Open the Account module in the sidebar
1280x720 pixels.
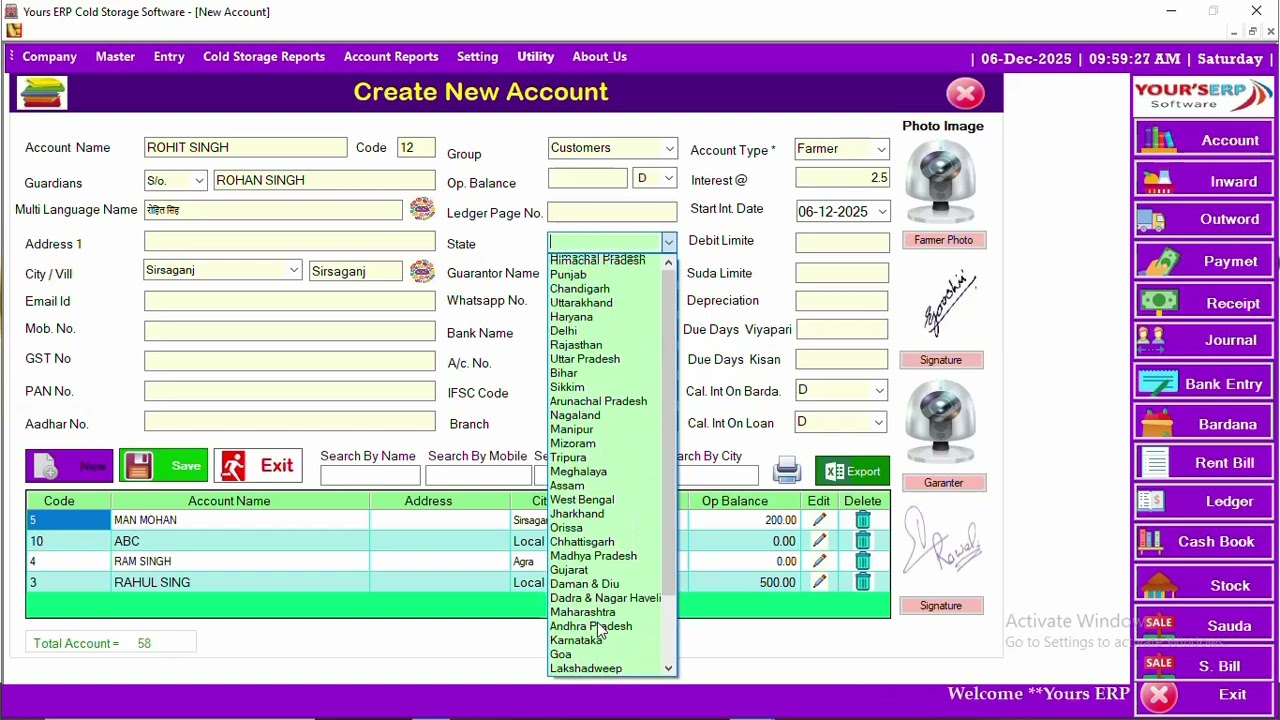1204,140
